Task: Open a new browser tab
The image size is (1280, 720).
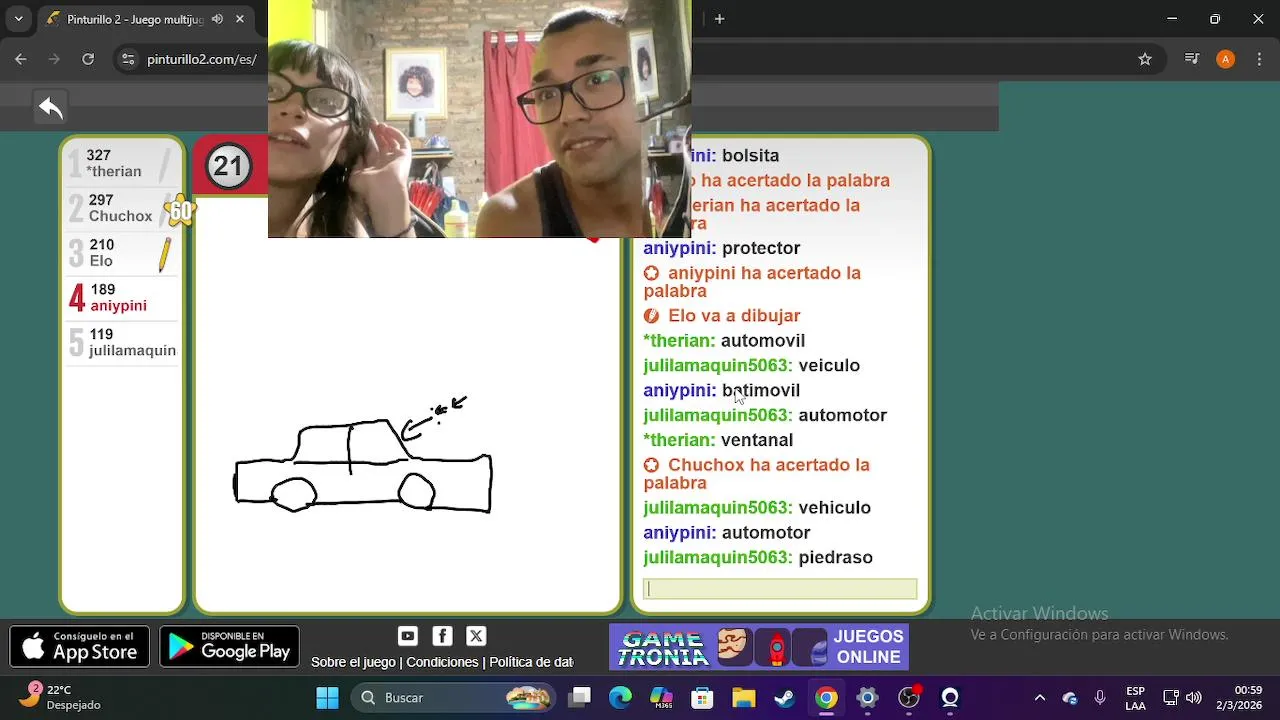Action: point(719,19)
